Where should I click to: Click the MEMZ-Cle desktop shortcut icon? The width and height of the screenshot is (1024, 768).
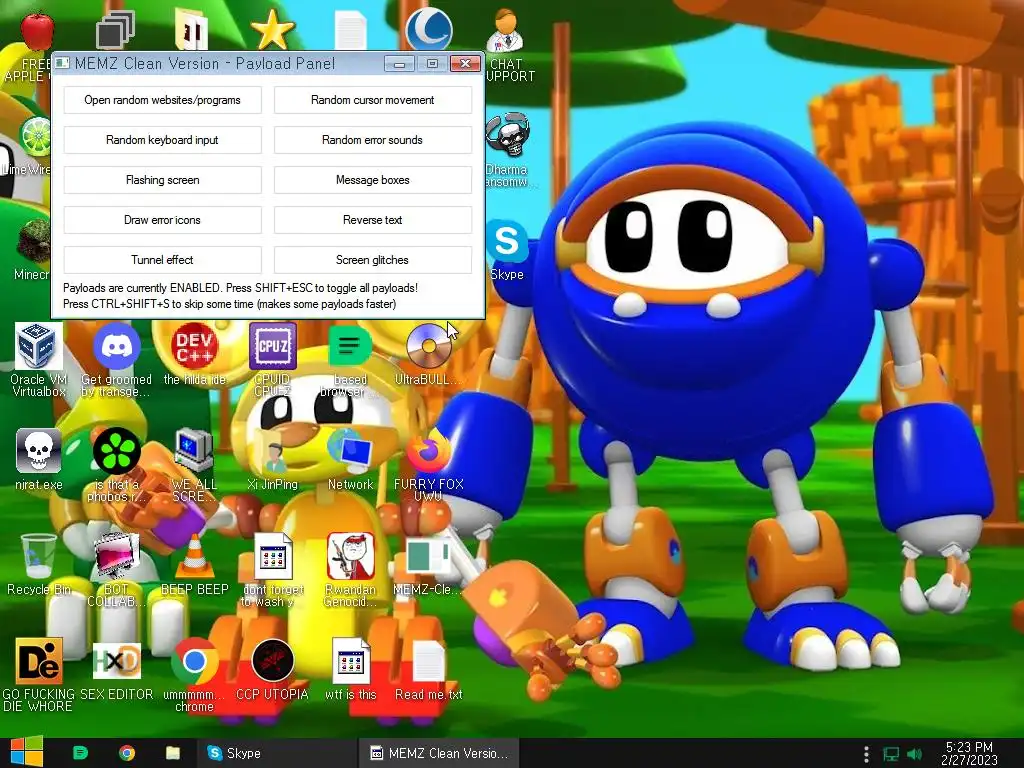(428, 556)
